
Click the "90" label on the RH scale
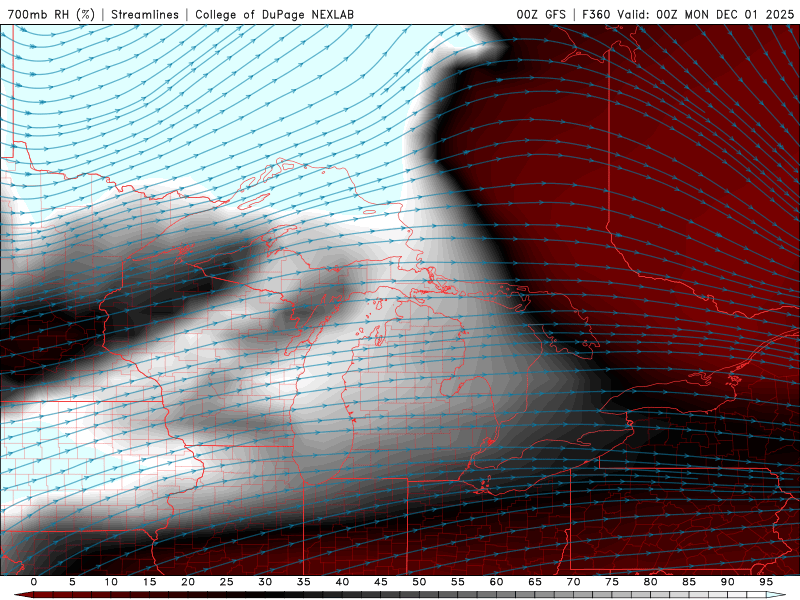727,582
